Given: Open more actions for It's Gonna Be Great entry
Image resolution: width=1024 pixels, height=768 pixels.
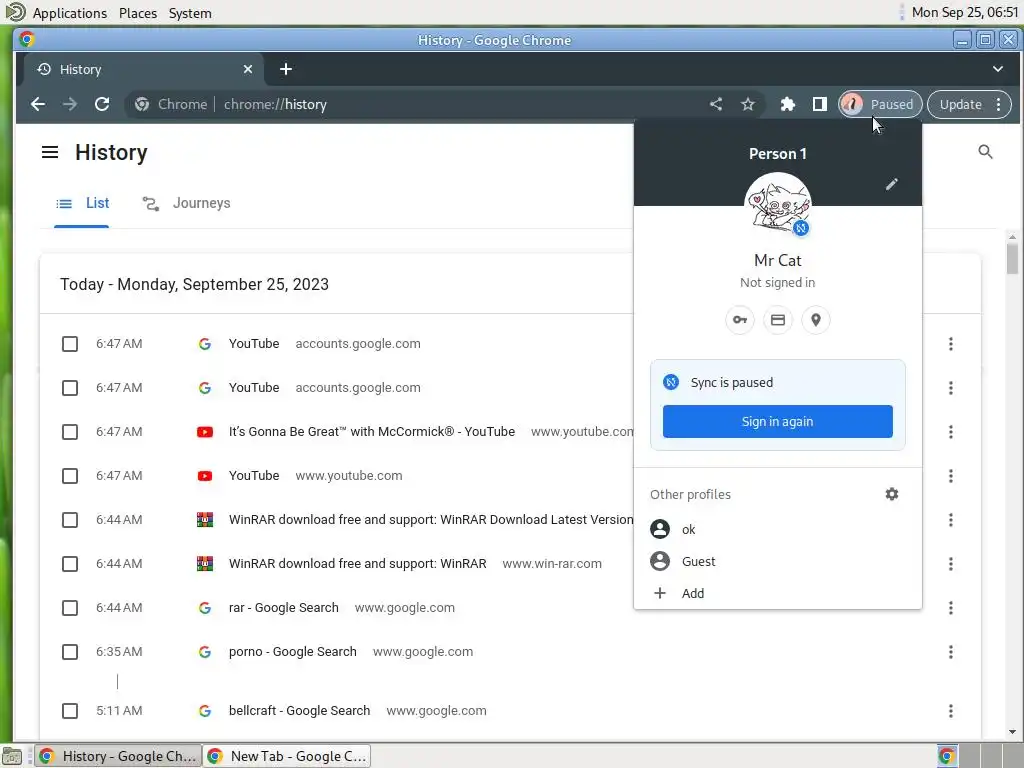Looking at the screenshot, I should point(951,432).
